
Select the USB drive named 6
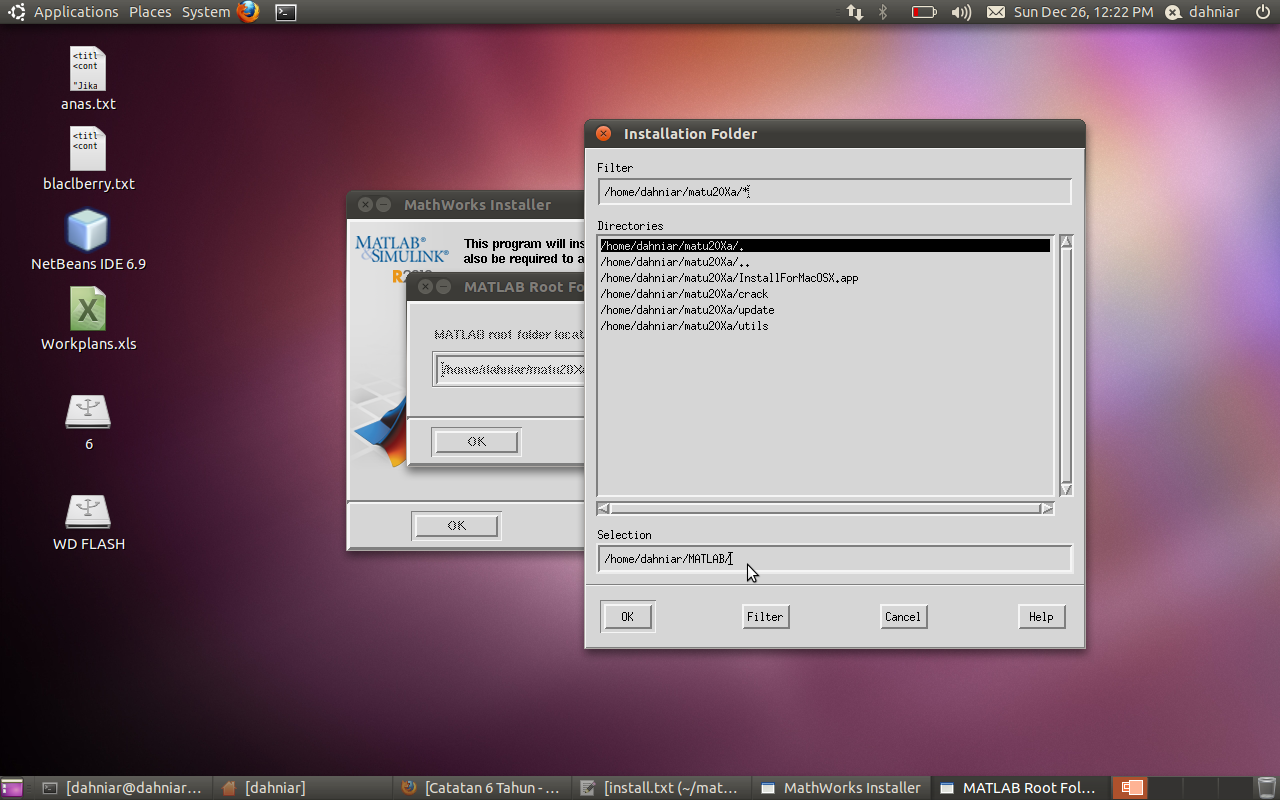[88, 421]
